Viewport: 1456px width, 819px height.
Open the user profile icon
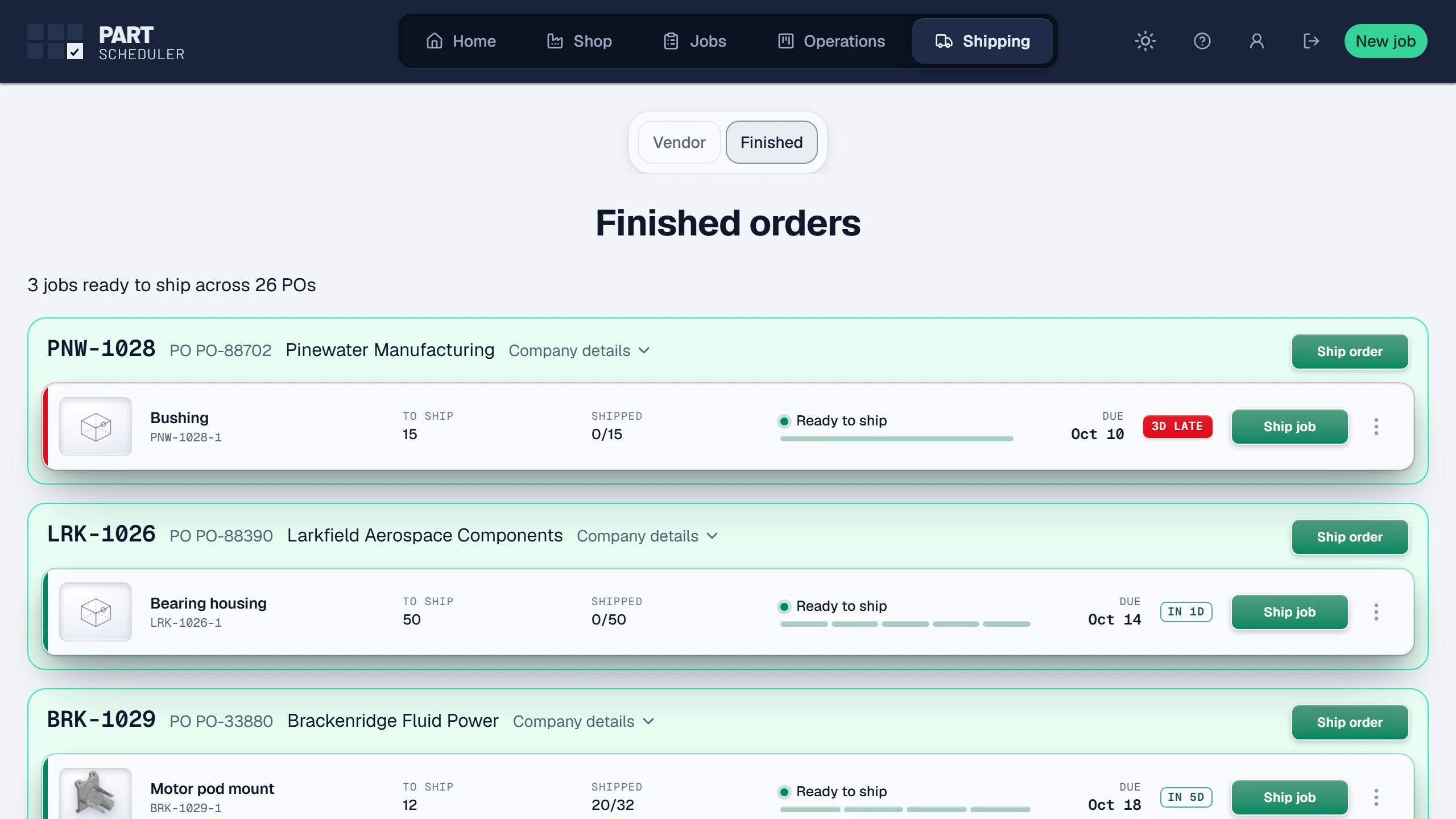pos(1256,41)
